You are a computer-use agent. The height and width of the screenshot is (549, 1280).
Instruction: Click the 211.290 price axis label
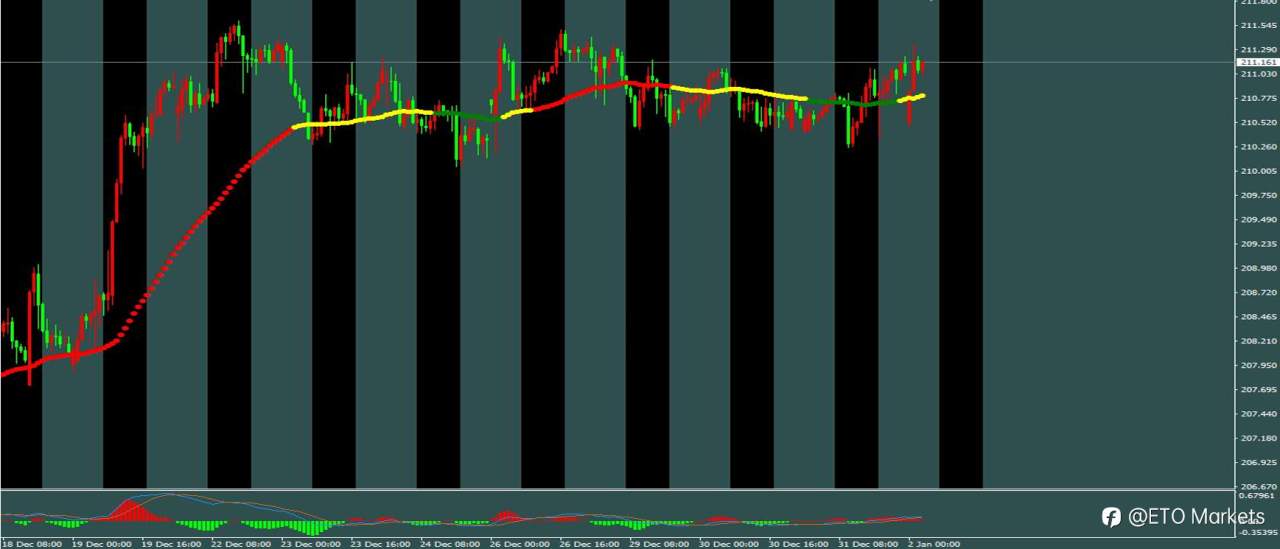click(x=1259, y=49)
